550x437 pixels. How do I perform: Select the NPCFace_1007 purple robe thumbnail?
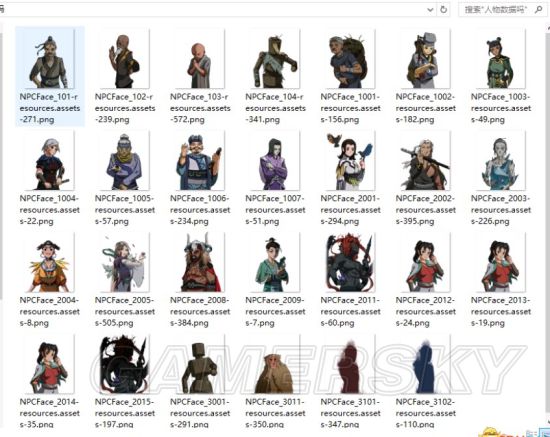pyautogui.click(x=275, y=161)
